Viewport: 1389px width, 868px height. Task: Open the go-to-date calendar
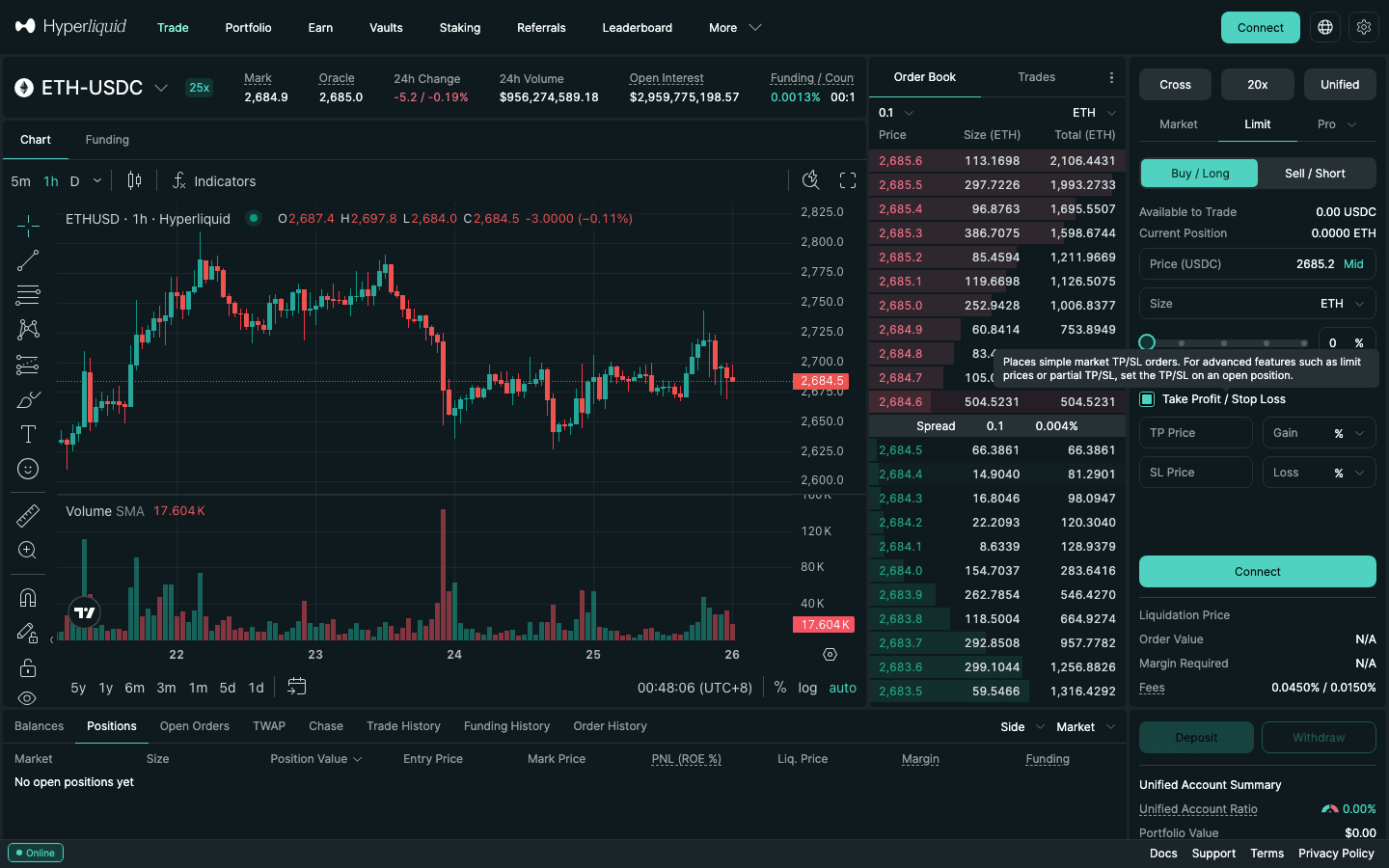pos(297,687)
